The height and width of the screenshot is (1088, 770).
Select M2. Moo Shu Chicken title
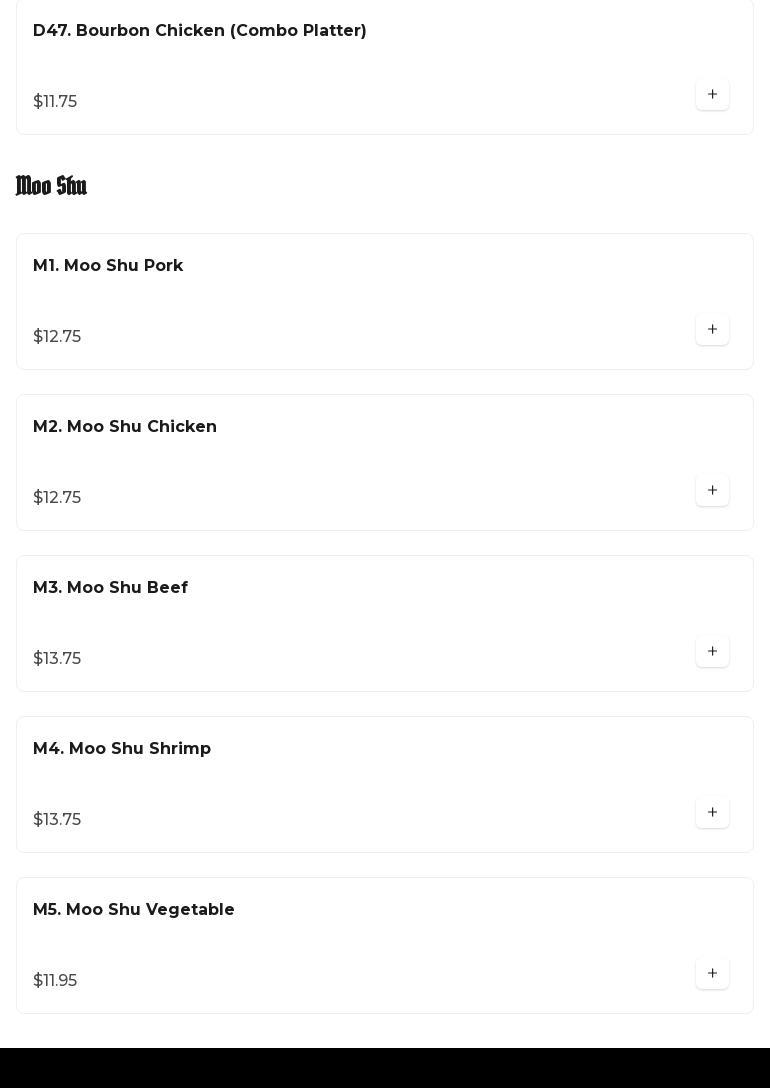click(x=125, y=427)
